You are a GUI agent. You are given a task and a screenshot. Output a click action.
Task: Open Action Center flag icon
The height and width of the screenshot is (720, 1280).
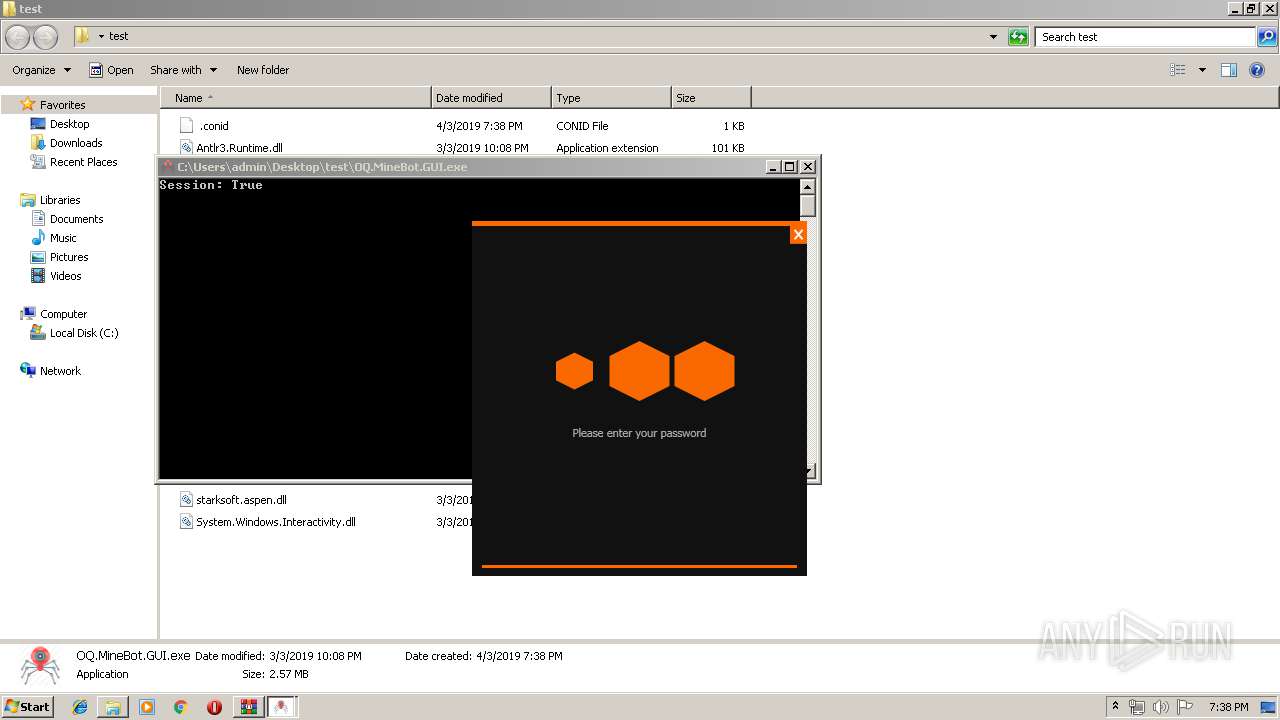[1185, 707]
